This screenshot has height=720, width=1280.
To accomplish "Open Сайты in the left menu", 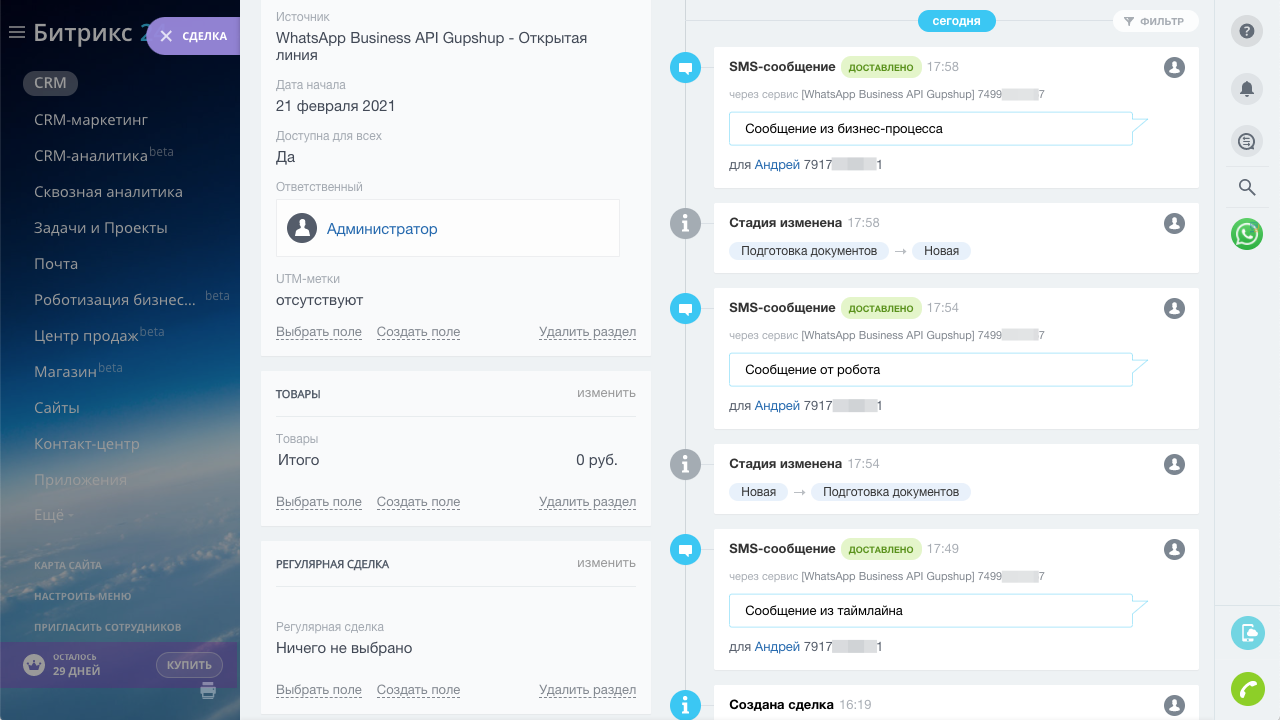I will click(x=57, y=408).
